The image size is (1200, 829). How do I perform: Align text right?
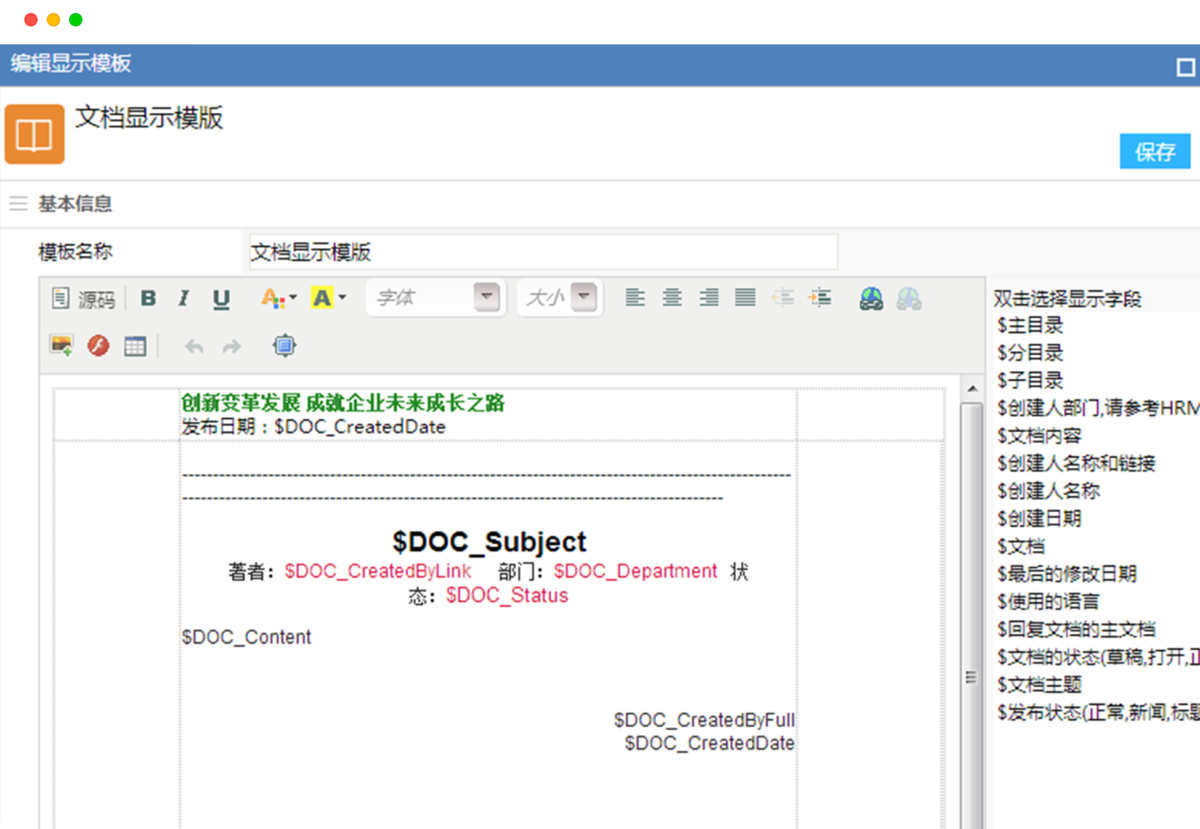coord(709,298)
